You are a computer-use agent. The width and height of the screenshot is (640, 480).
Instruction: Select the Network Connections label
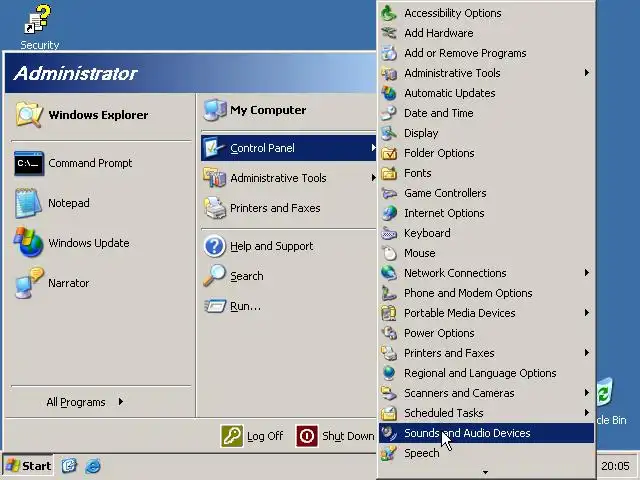pyautogui.click(x=455, y=273)
